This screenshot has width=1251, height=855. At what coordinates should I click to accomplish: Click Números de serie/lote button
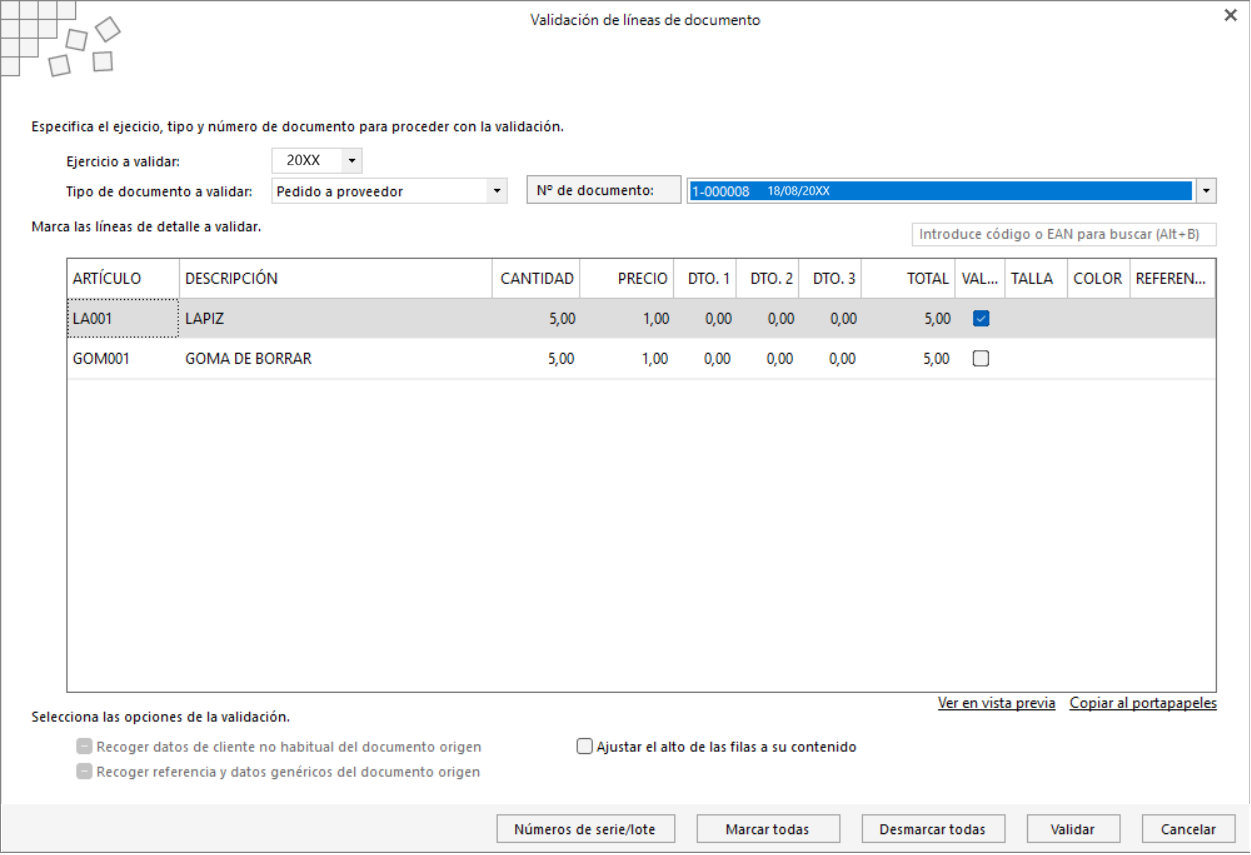[586, 829]
